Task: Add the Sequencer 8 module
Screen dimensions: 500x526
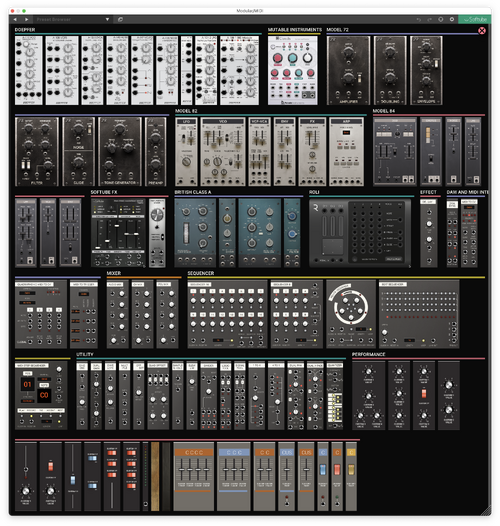Action: click(297, 314)
